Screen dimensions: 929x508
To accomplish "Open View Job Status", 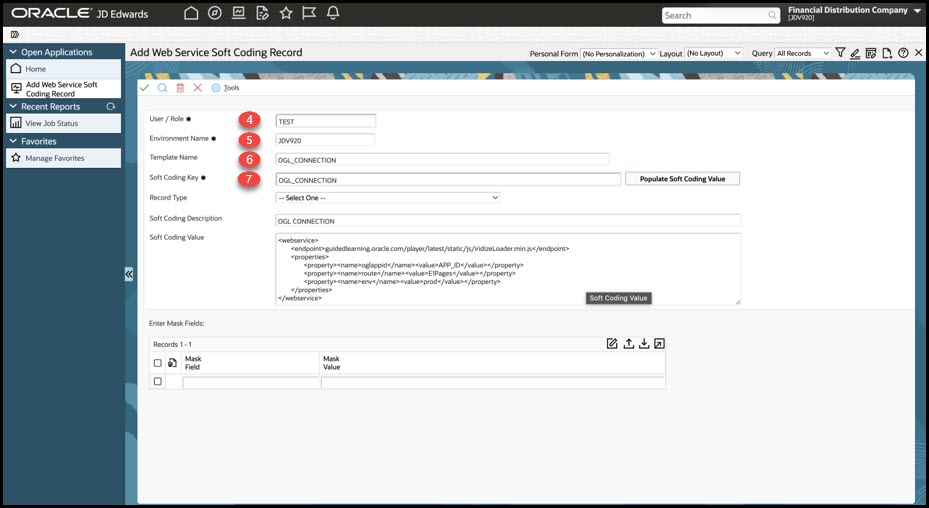I will pyautogui.click(x=63, y=123).
